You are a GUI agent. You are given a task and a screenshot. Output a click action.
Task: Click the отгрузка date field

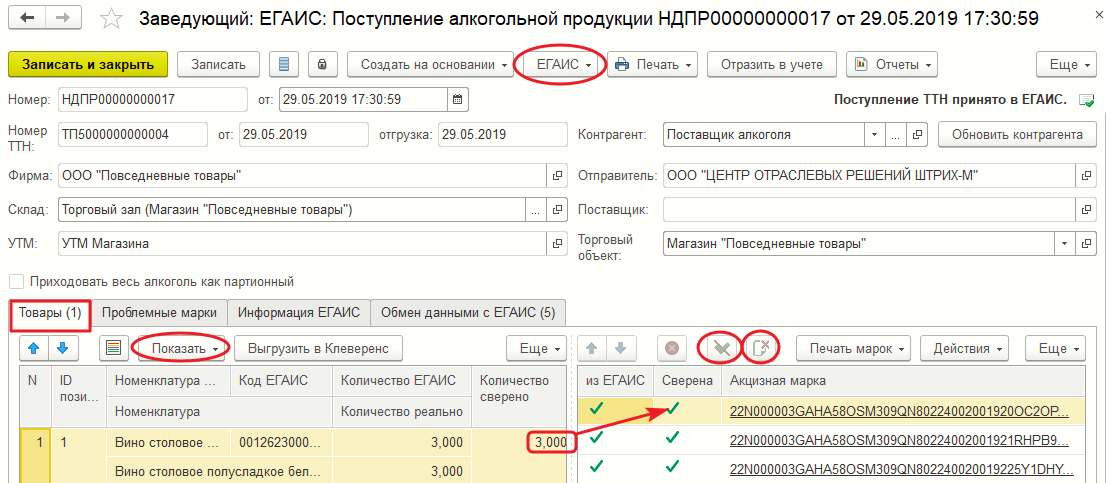[502, 135]
